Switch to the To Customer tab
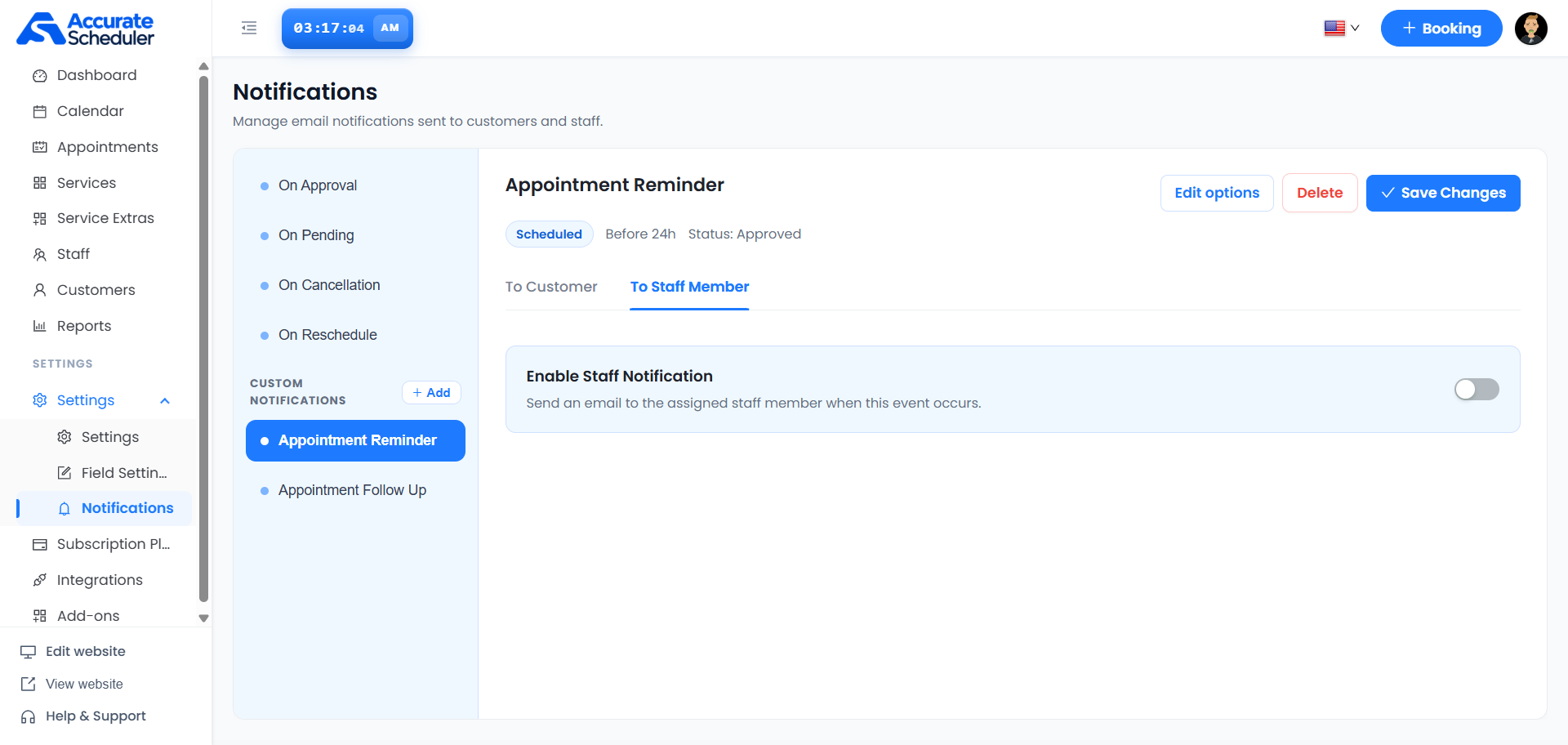 (x=551, y=287)
